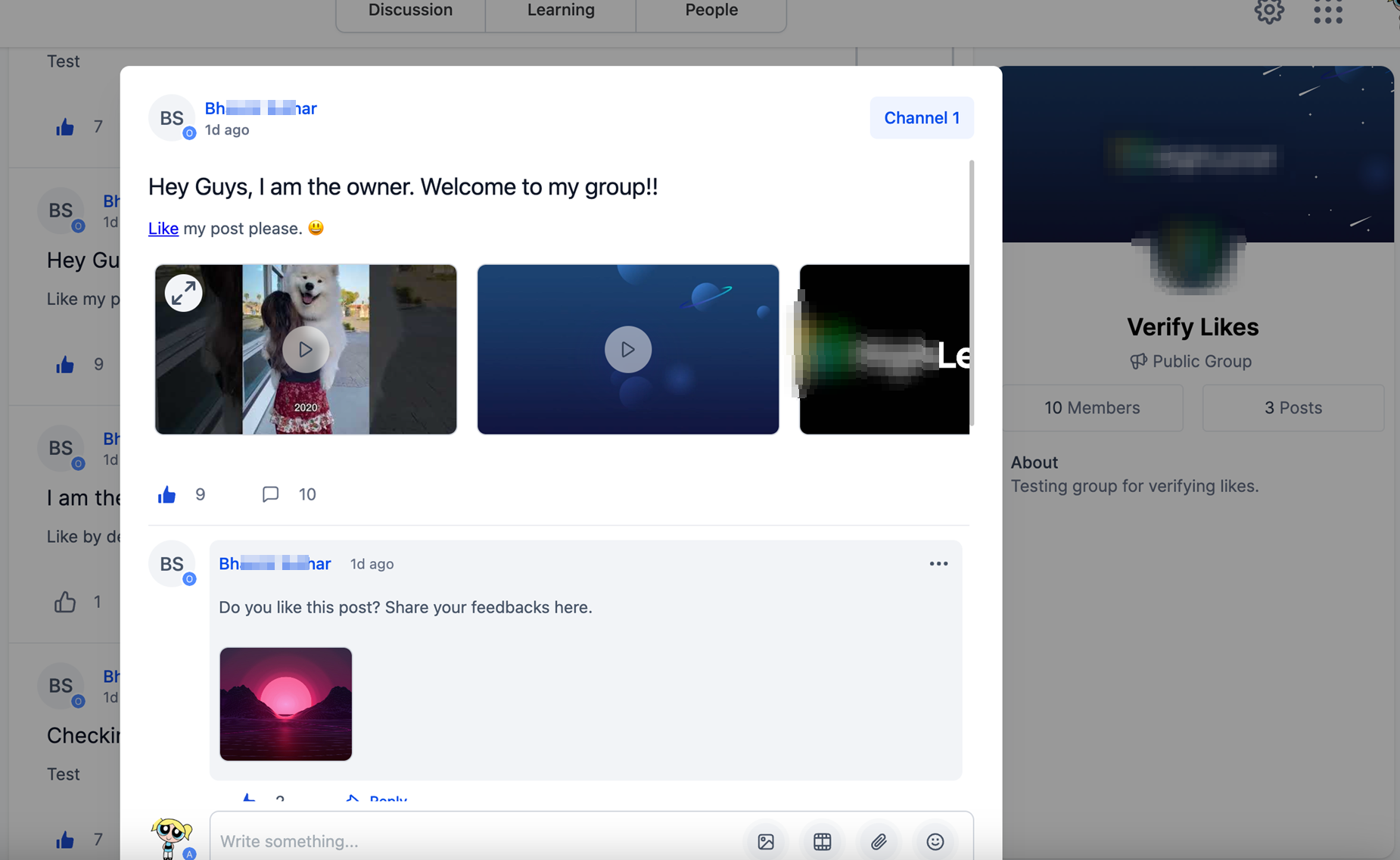Screen dimensions: 1400x860
Task: Switch to the People tab
Action: pos(711,11)
